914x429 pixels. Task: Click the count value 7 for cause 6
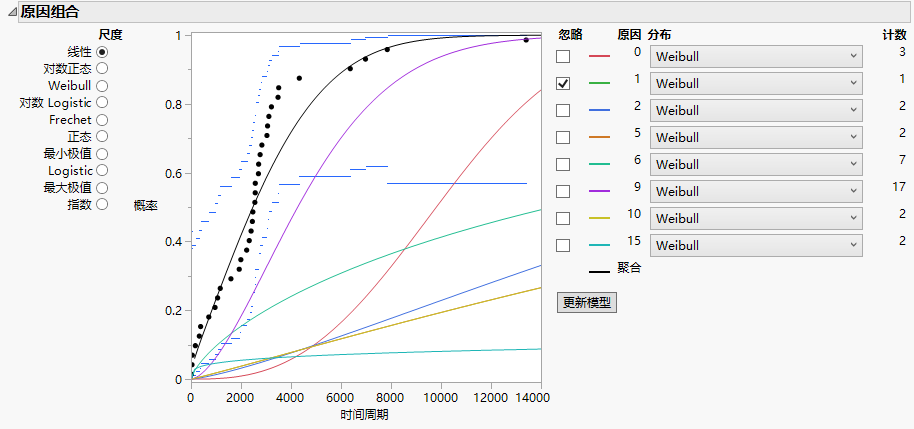902,160
